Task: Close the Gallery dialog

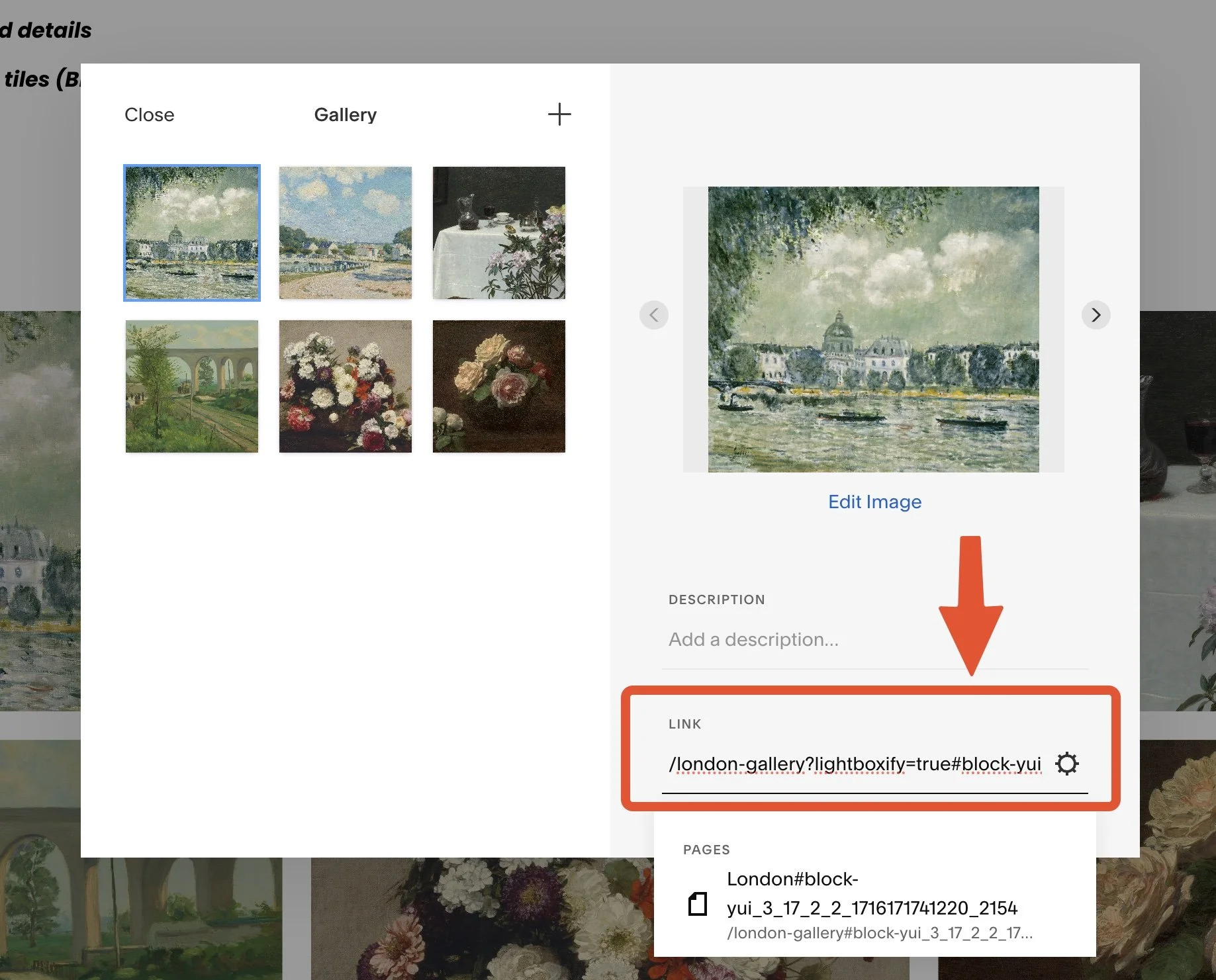Action: tap(149, 114)
